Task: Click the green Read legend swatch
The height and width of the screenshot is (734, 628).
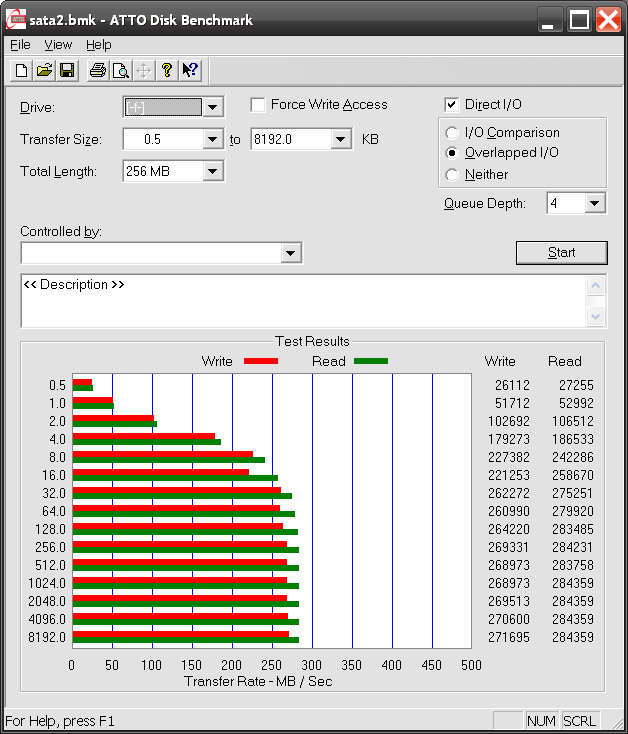Action: 371,361
